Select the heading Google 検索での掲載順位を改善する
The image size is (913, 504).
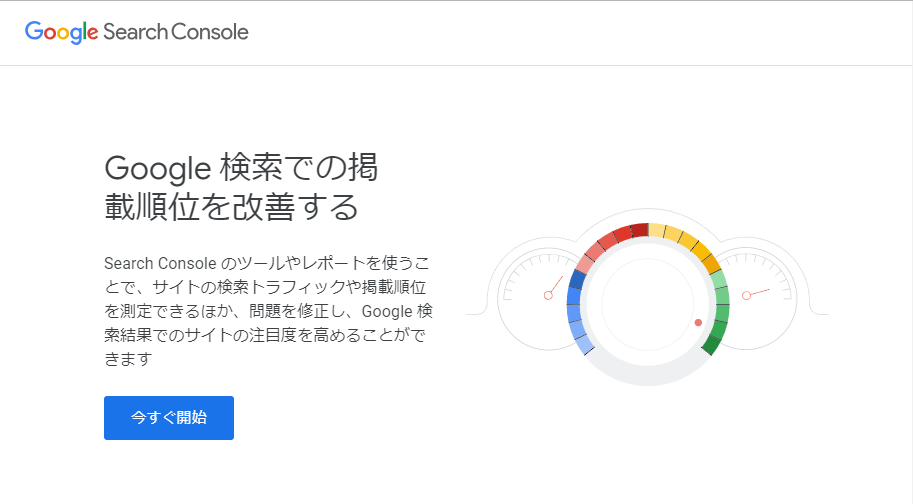coord(241,187)
